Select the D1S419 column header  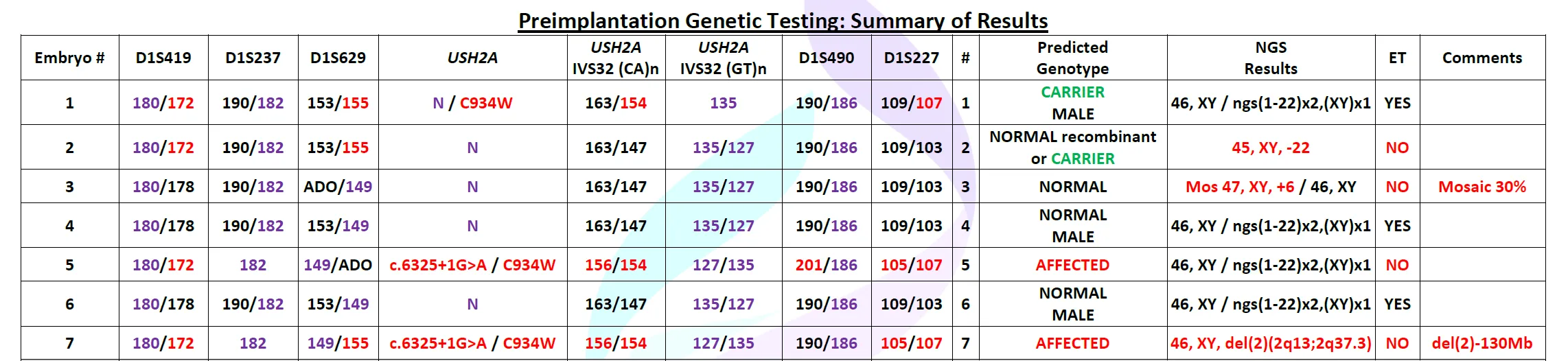click(x=163, y=58)
